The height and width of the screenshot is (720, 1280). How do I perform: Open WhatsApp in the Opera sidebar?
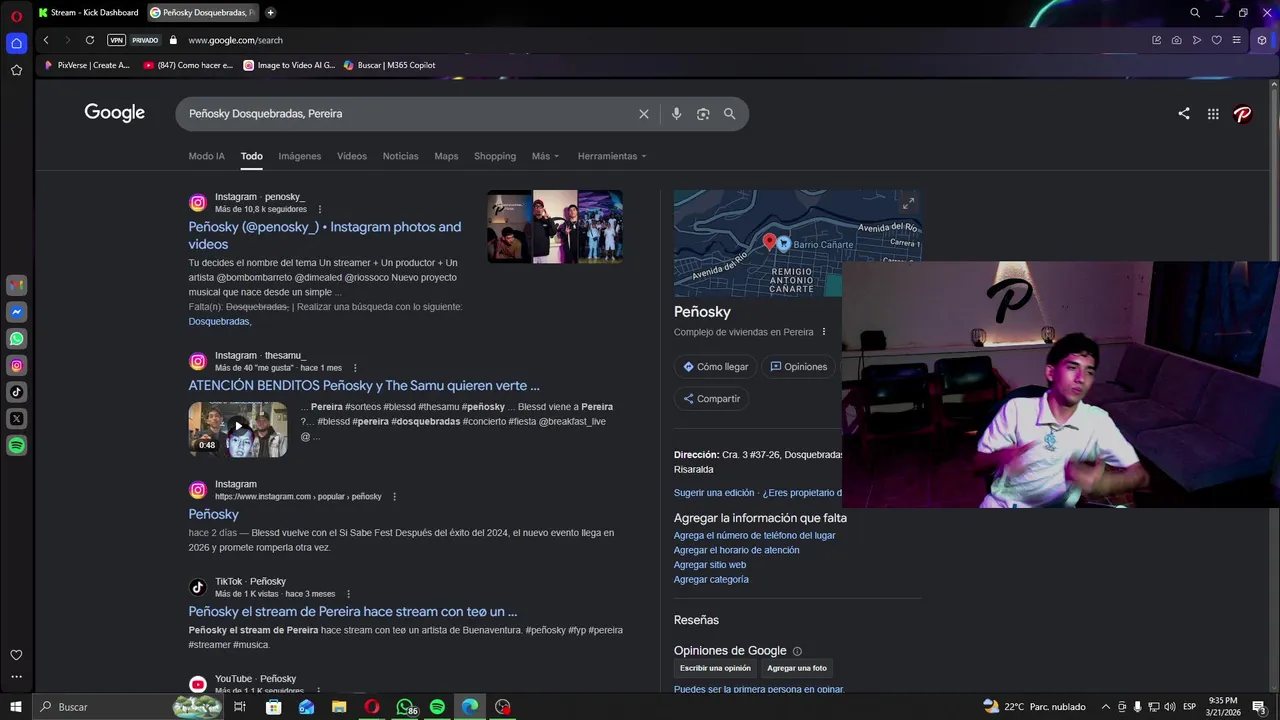[x=16, y=339]
